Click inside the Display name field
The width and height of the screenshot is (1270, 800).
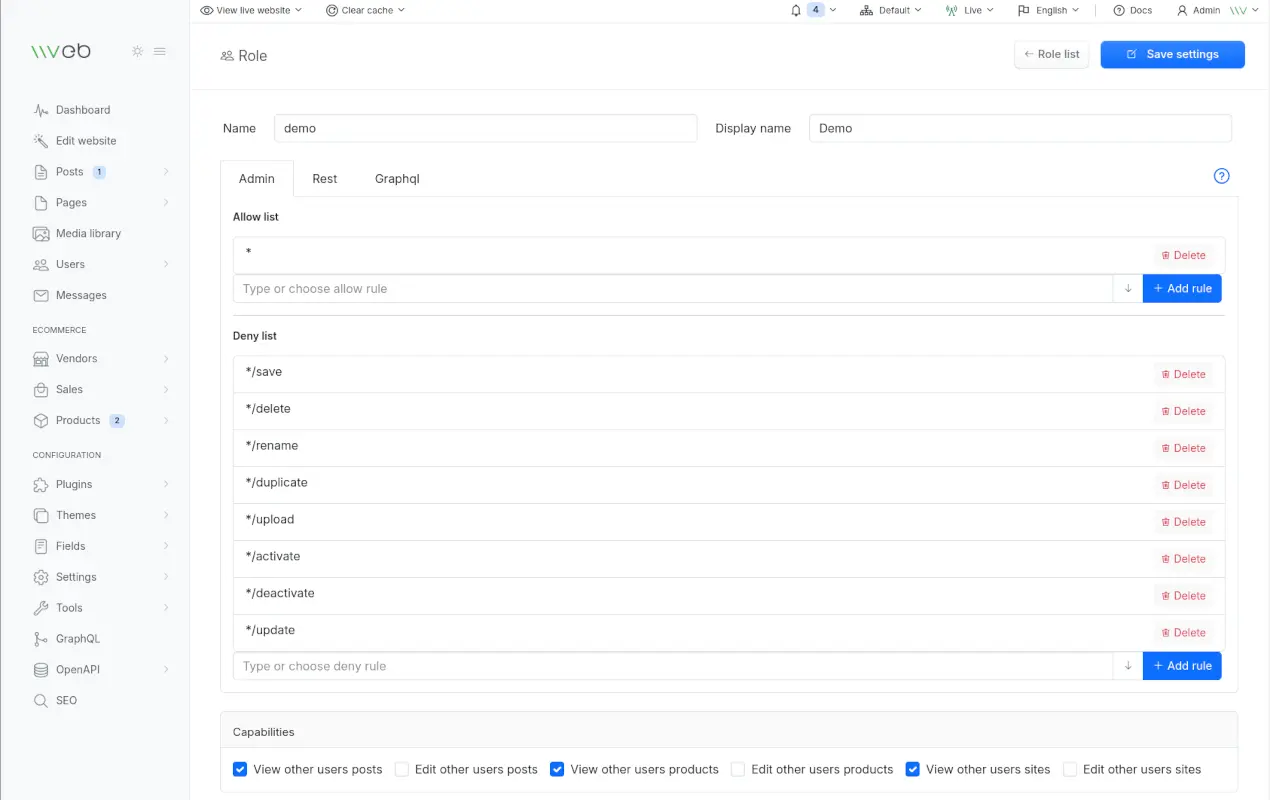pos(1020,128)
